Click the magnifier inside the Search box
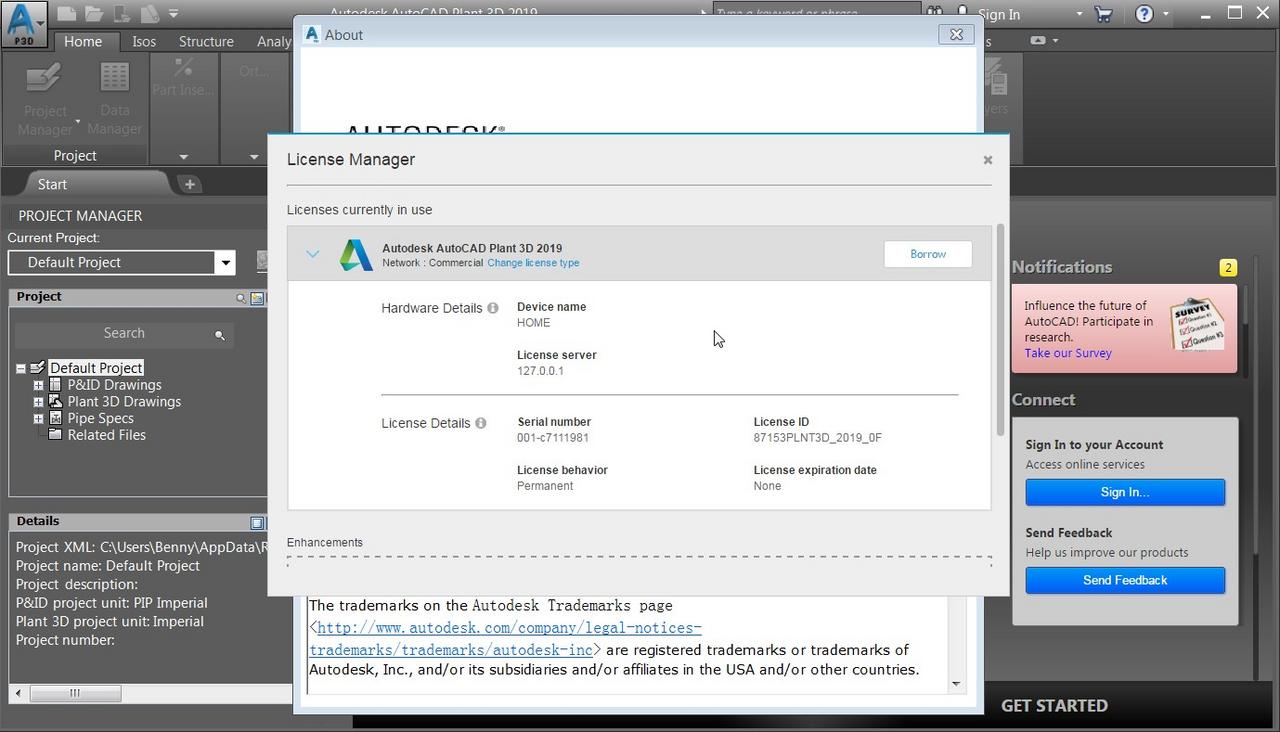The width and height of the screenshot is (1280, 732). [x=220, y=334]
